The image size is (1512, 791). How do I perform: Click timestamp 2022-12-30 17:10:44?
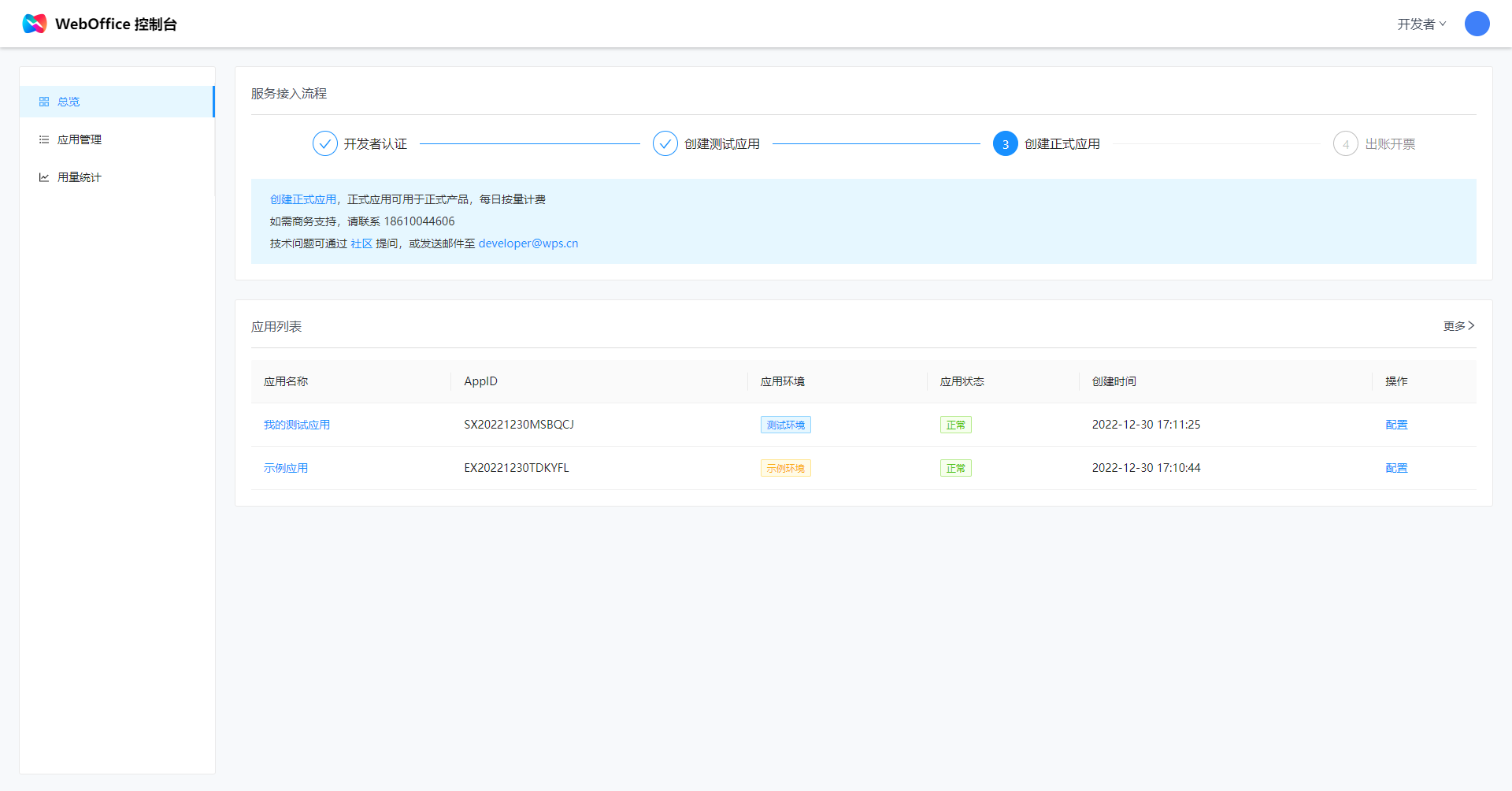[x=1146, y=468]
